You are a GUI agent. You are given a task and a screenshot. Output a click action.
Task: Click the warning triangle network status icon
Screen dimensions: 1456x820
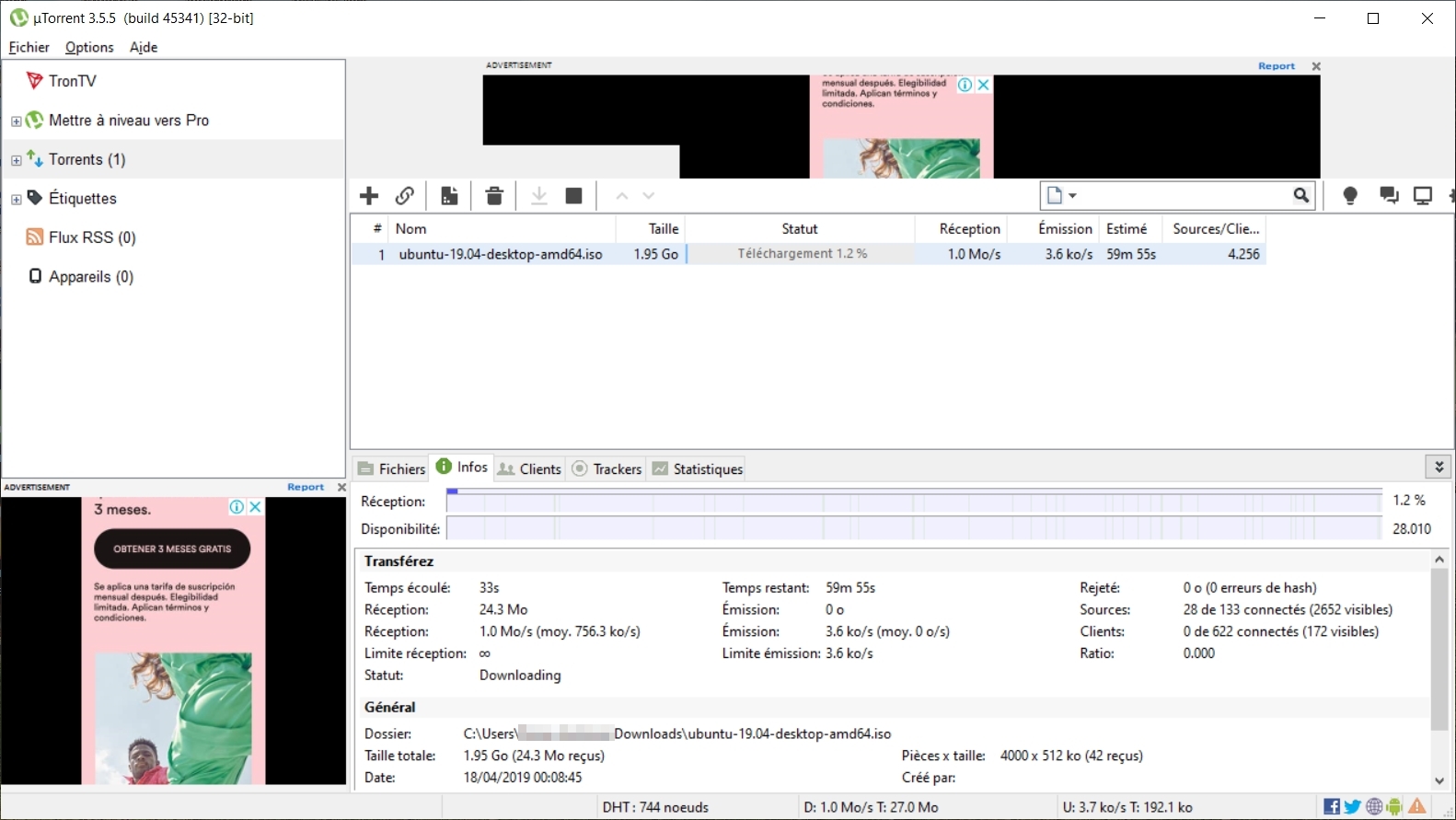click(1417, 806)
